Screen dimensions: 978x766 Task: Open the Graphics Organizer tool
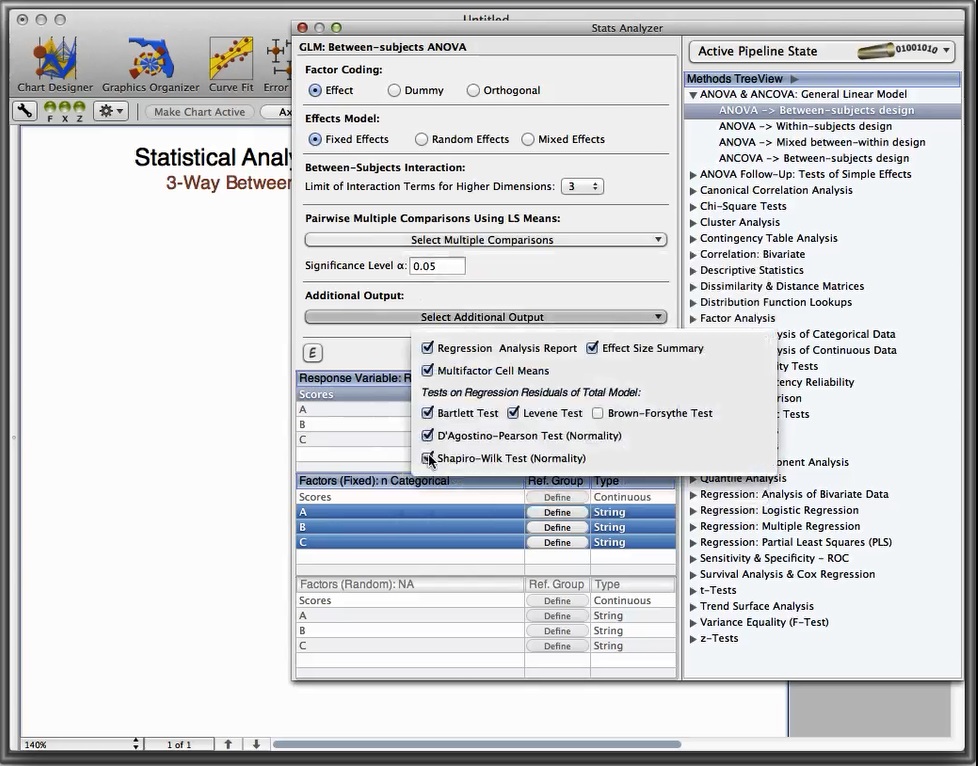pyautogui.click(x=150, y=64)
